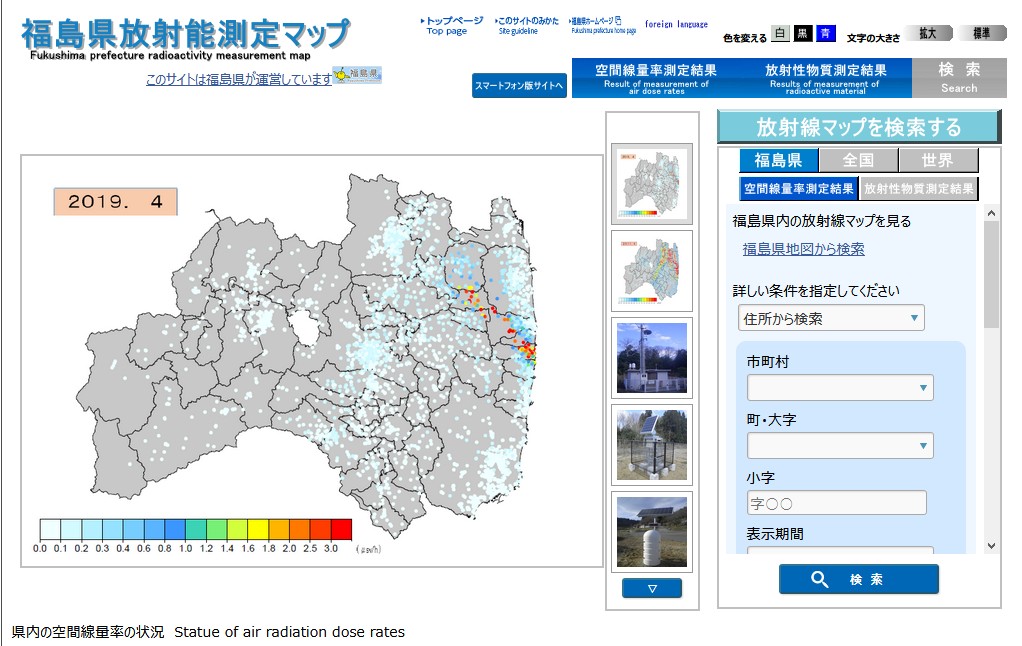Viewport: 1022px width, 646px height.
Task: Switch color scheme to blue (青)
Action: 826,33
